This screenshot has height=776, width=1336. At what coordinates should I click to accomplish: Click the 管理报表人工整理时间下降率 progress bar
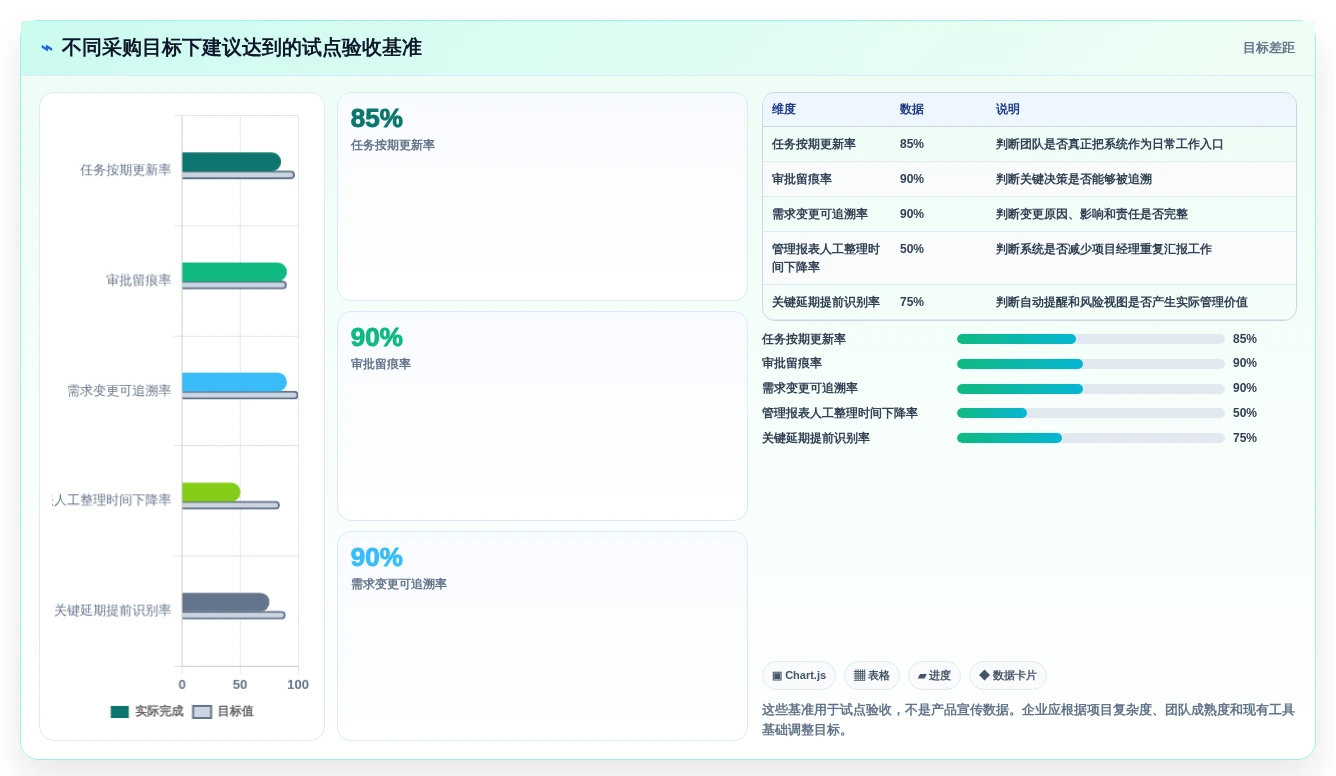[1091, 413]
